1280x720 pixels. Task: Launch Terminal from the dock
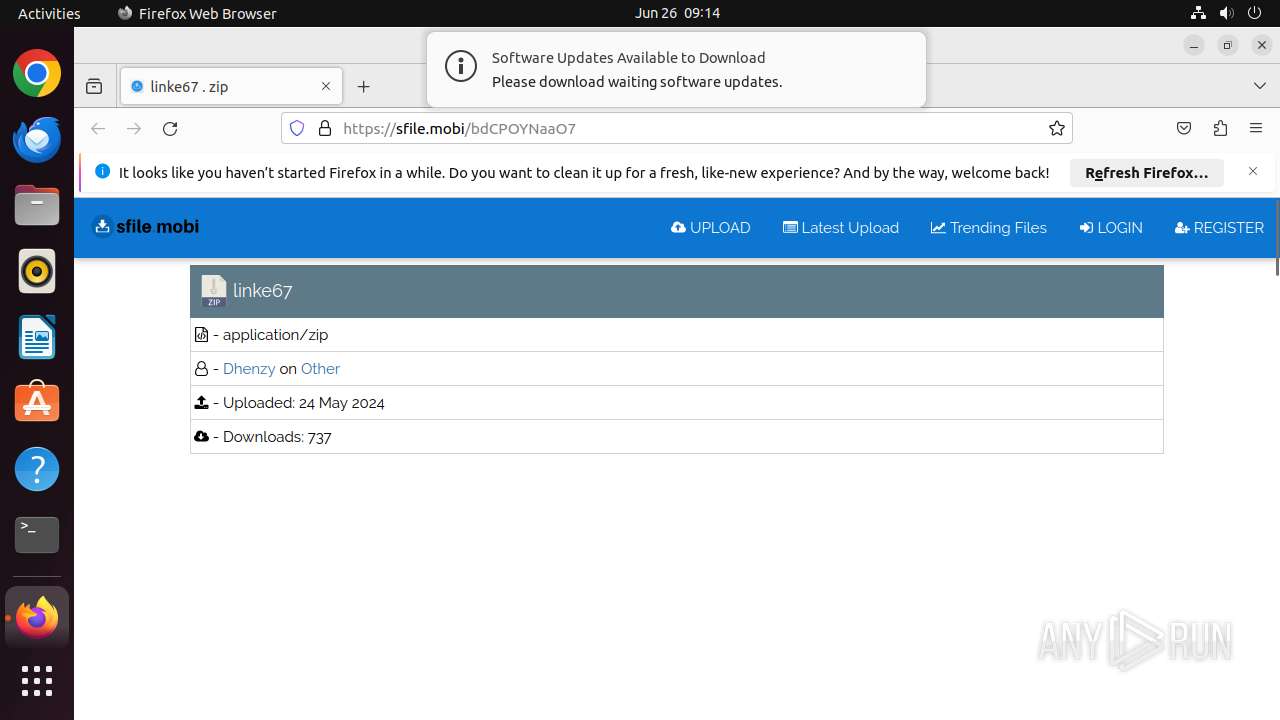point(37,535)
